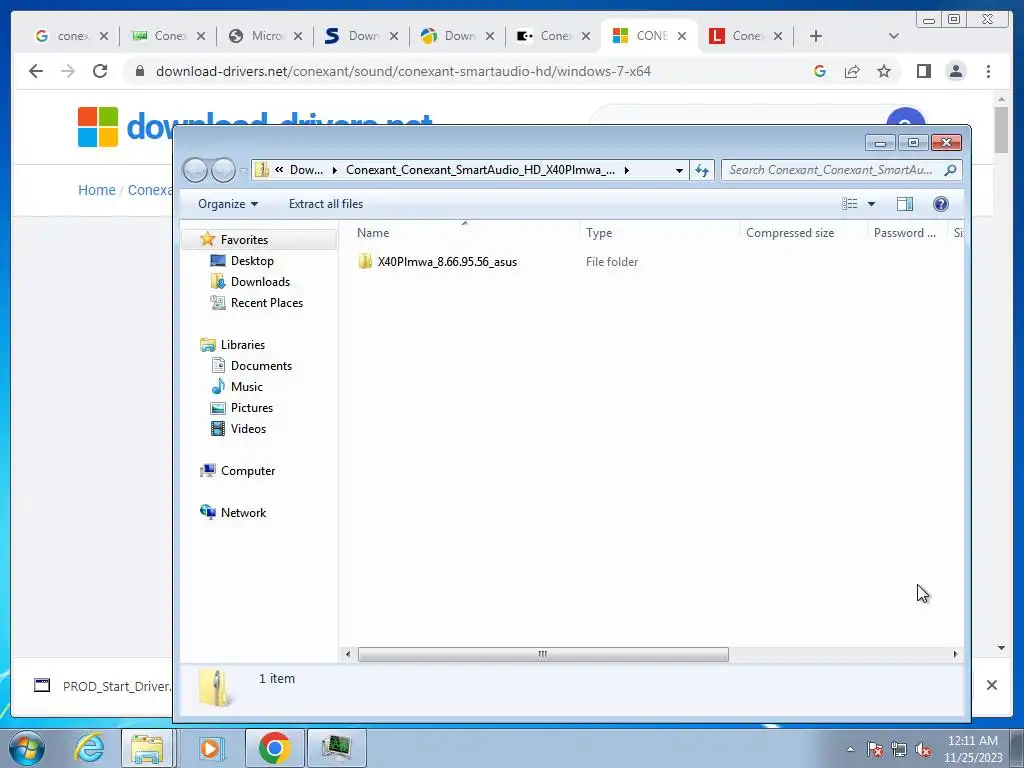The image size is (1024, 768).
Task: Click the volume icon in the system tray
Action: pos(923,750)
